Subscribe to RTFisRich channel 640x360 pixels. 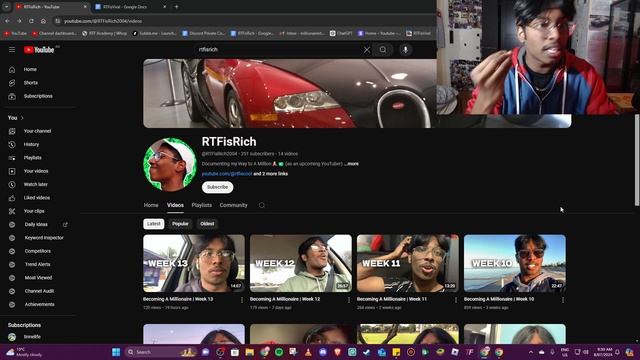pyautogui.click(x=218, y=187)
